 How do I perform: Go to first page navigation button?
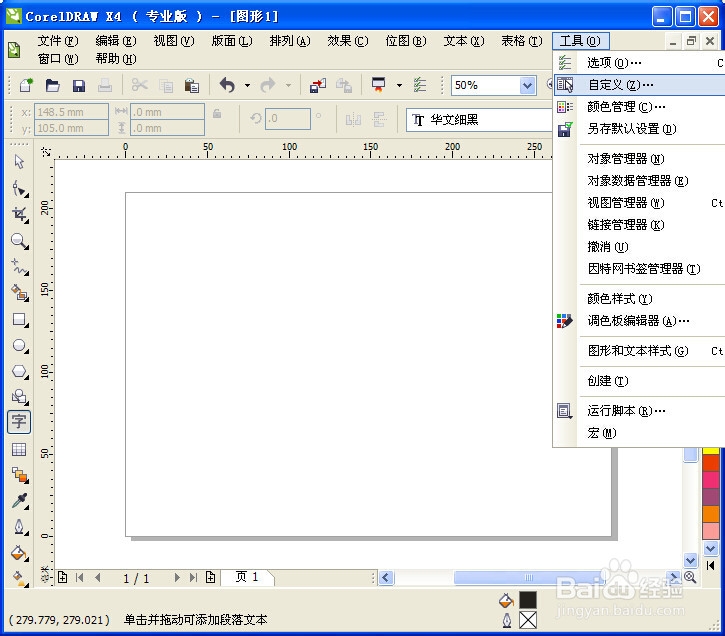(x=80, y=578)
